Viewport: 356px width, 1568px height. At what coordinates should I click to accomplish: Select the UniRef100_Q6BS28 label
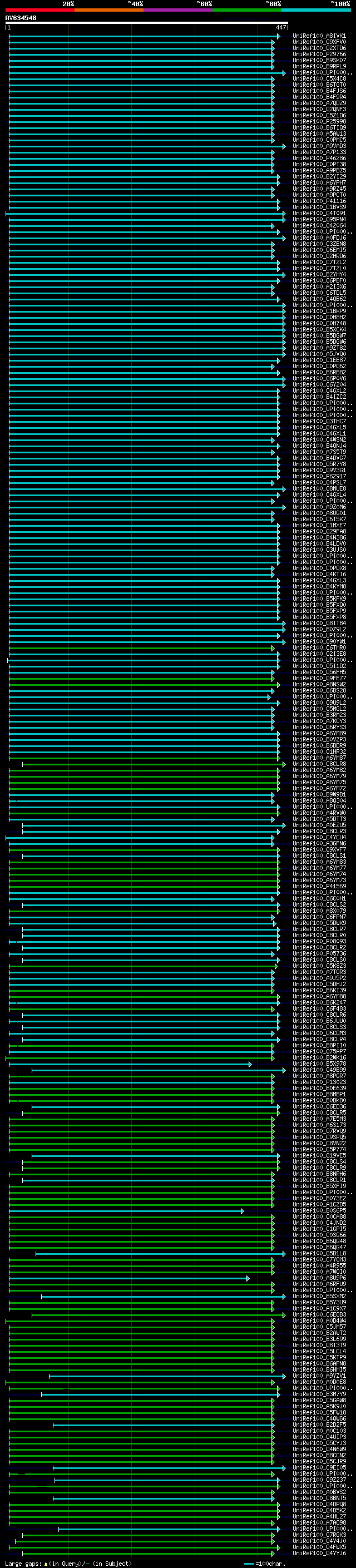tap(319, 690)
